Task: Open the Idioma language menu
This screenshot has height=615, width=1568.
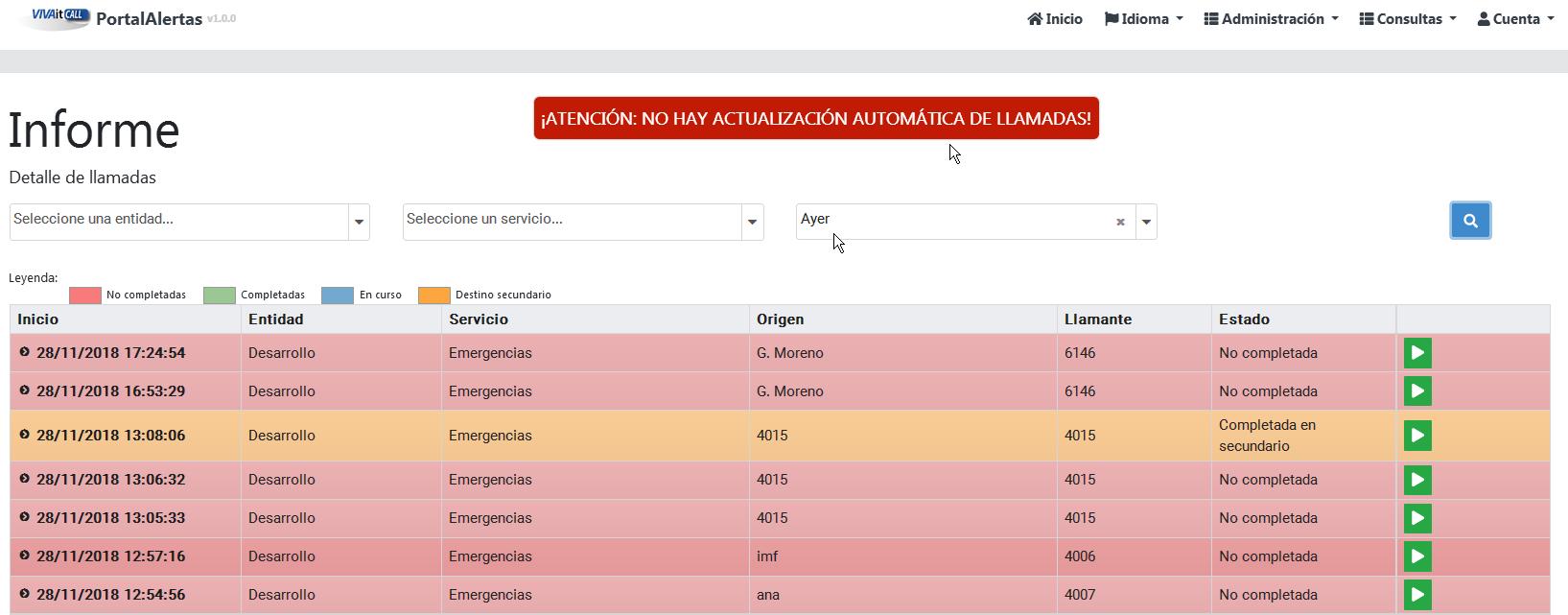Action: [x=1144, y=19]
